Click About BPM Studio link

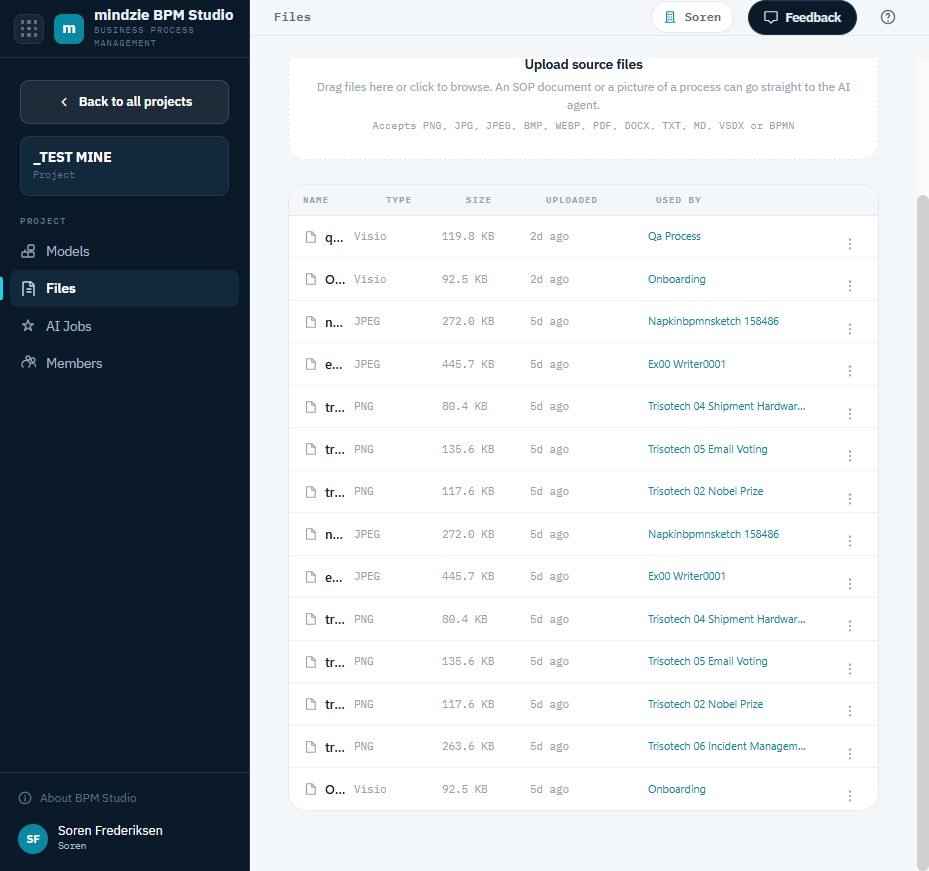point(78,798)
